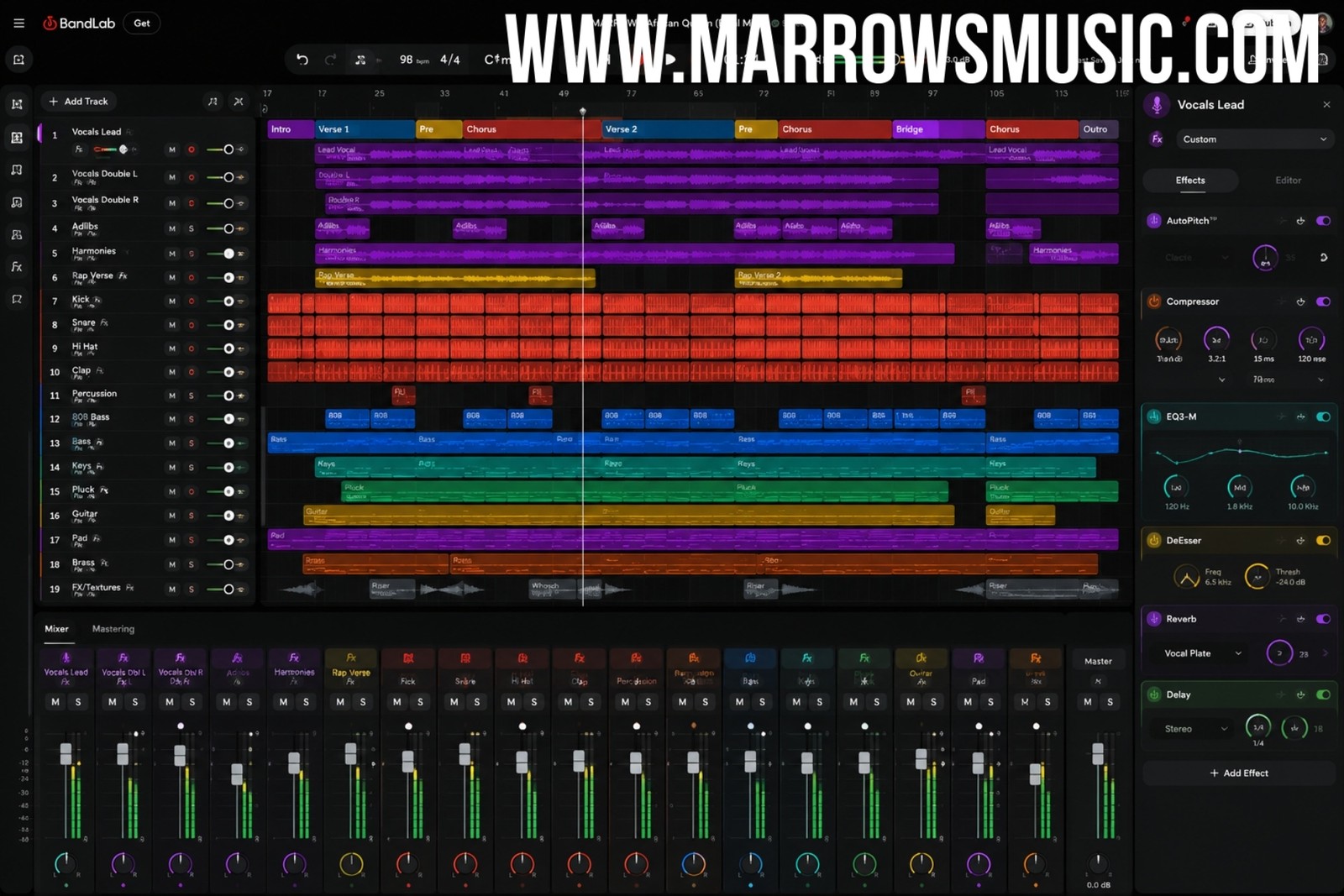1344x896 pixels.
Task: Turn off the Compressor effect switch
Action: [1323, 301]
